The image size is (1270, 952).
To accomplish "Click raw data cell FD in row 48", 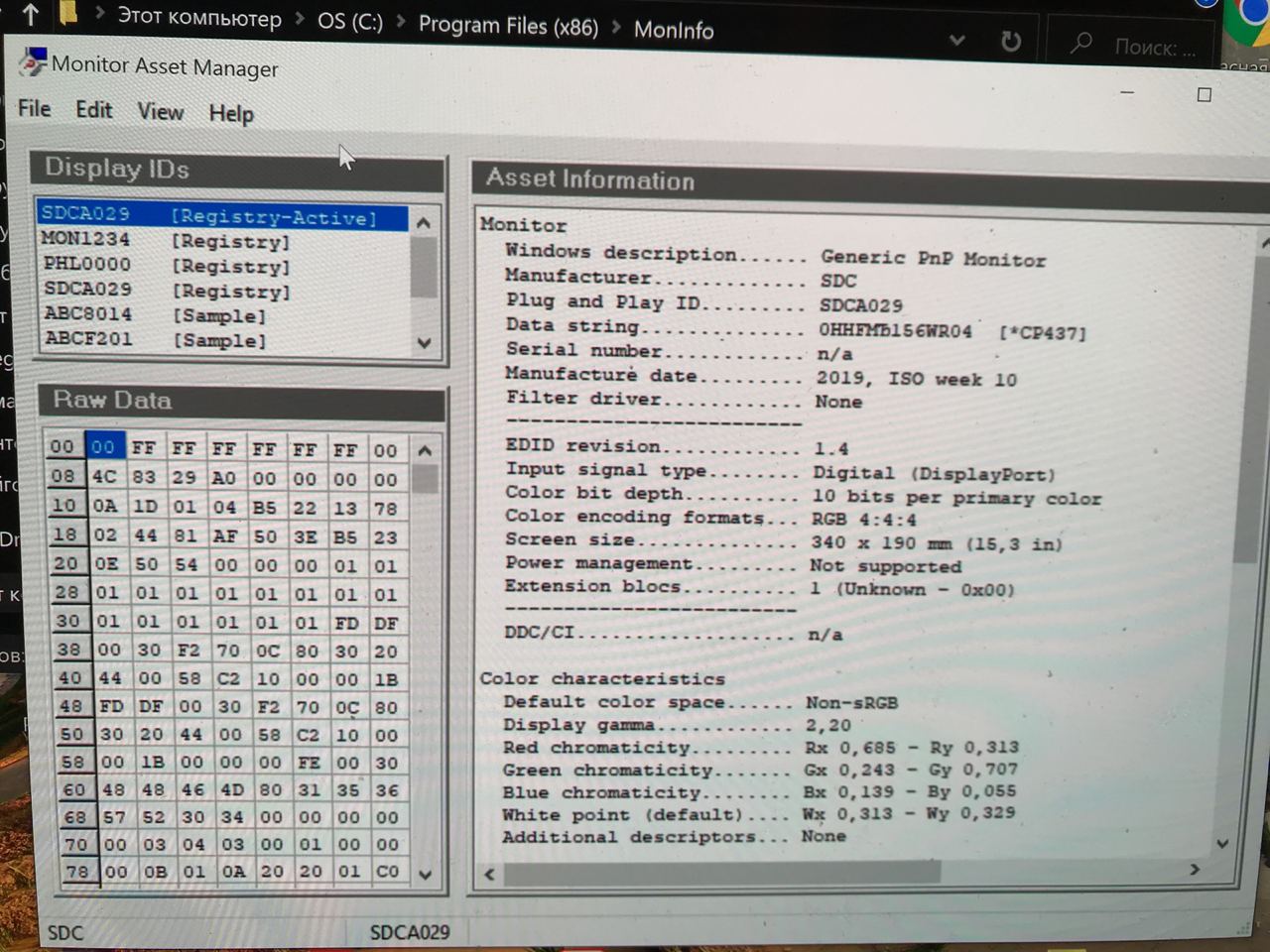I will coord(110,707).
